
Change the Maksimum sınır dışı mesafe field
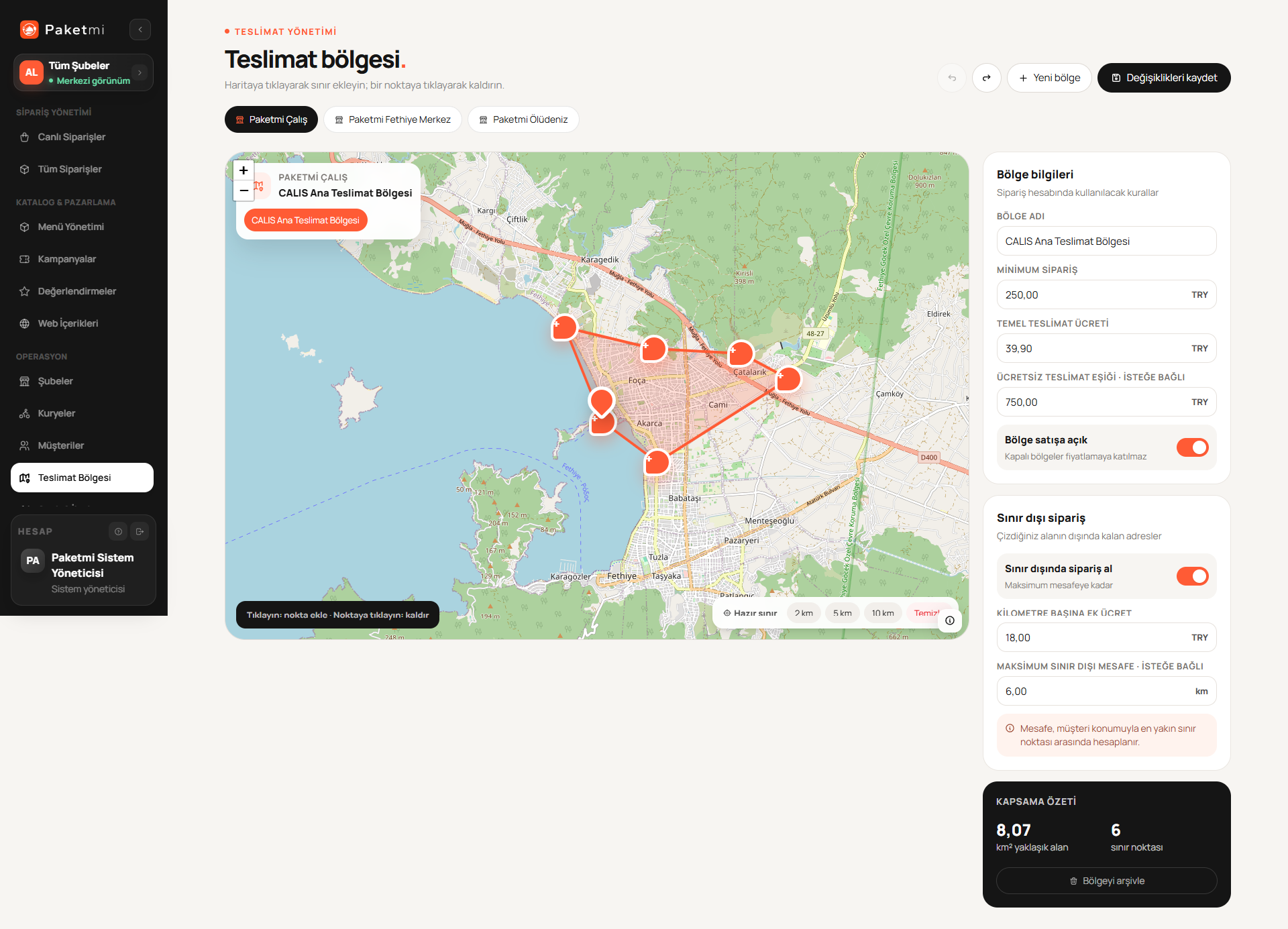1107,691
